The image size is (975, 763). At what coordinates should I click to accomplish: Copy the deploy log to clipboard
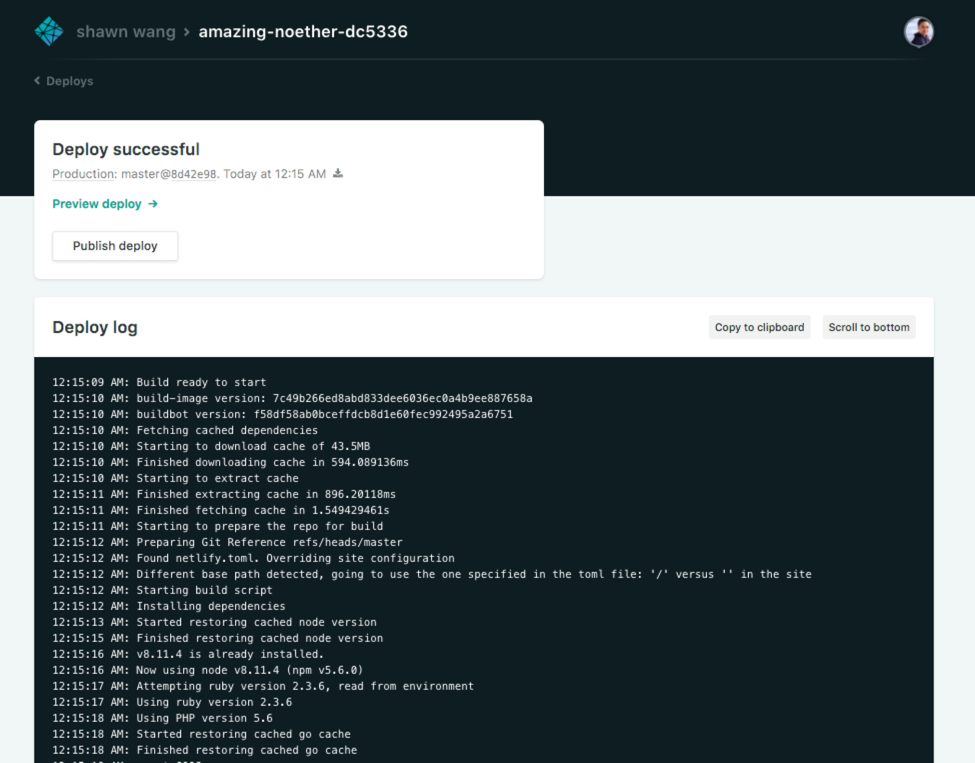[759, 327]
